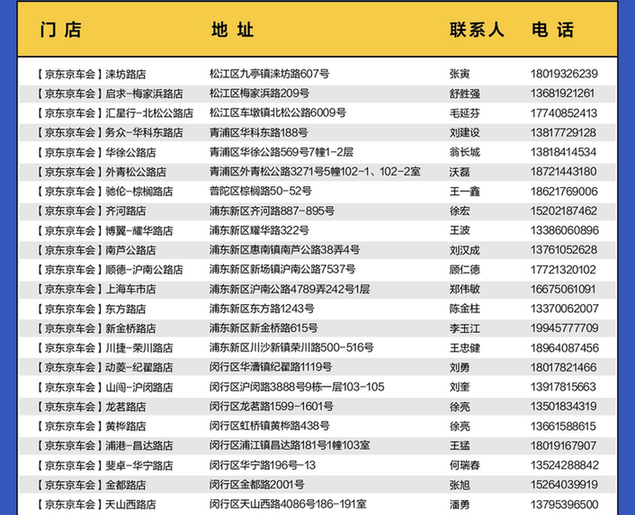Select the store 顺德-沪南公路店

pos(144,270)
